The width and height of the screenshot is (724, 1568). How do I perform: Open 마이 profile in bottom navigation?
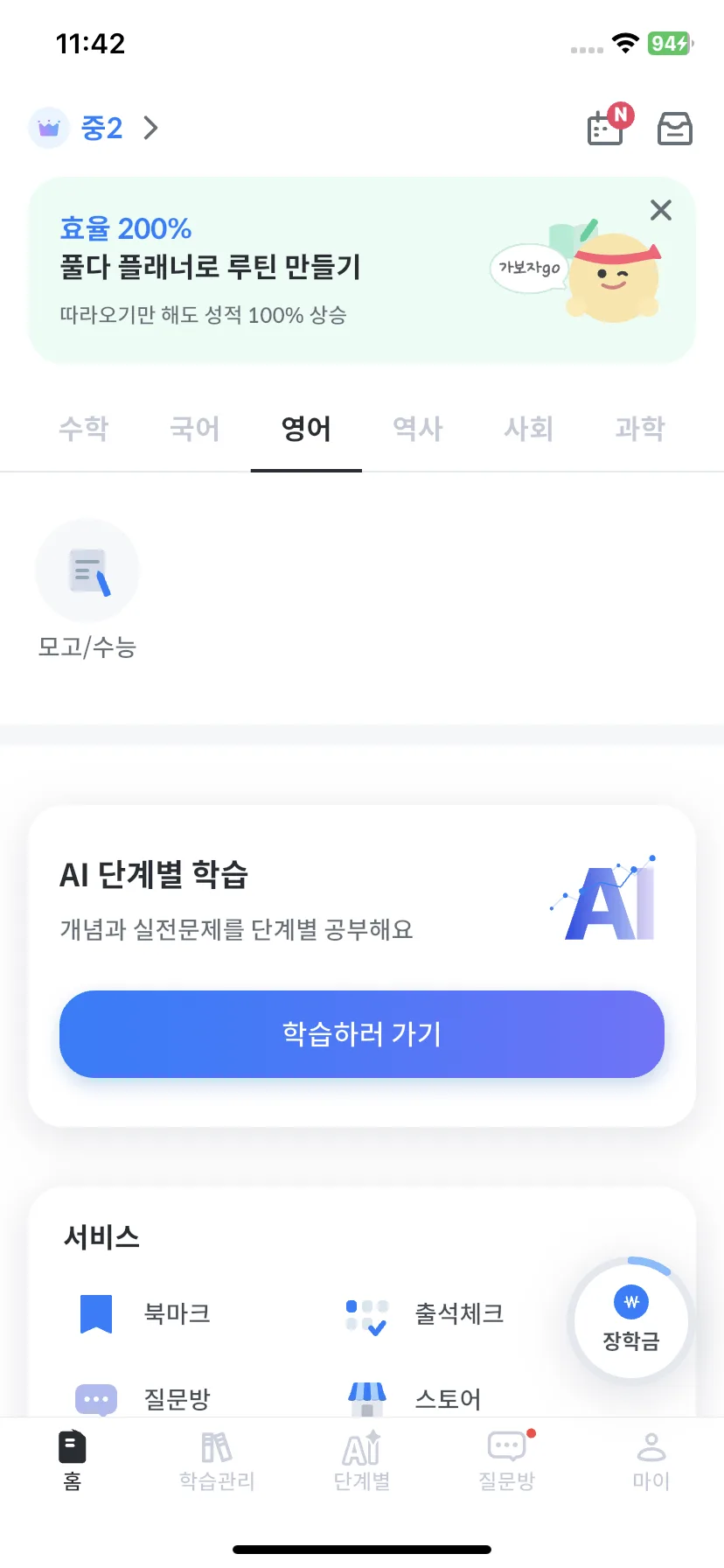651,1461
